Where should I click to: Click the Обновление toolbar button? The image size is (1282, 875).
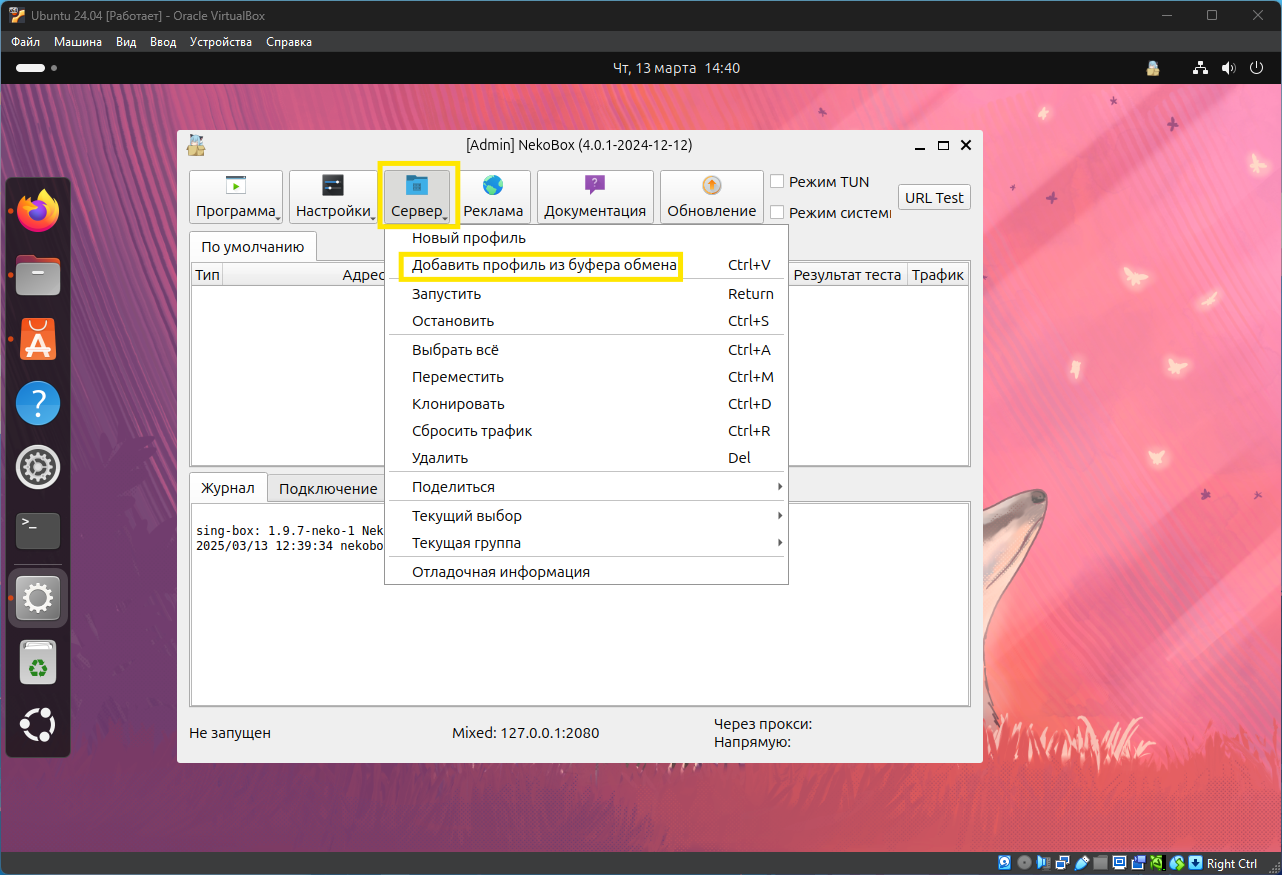click(711, 197)
